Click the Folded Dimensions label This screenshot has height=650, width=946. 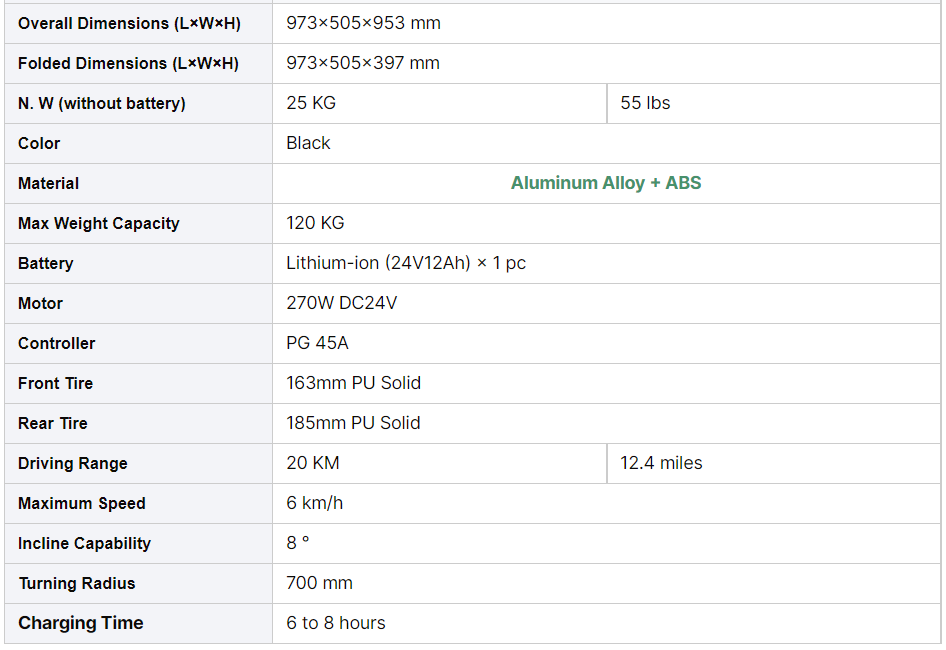pos(128,63)
